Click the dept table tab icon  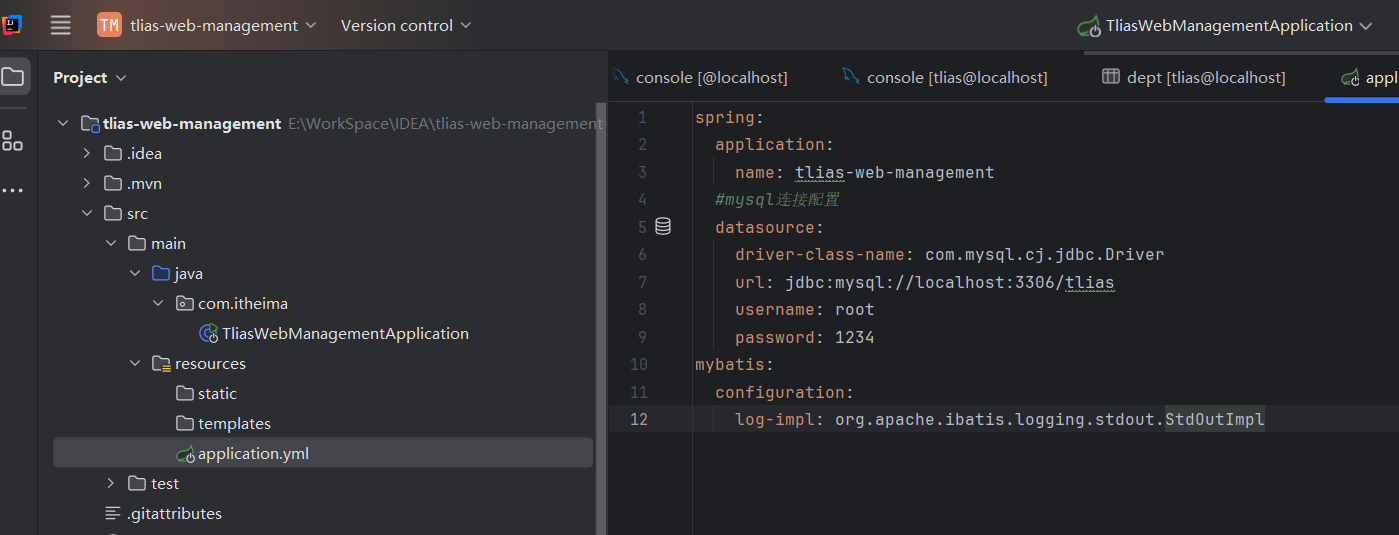click(x=1110, y=77)
